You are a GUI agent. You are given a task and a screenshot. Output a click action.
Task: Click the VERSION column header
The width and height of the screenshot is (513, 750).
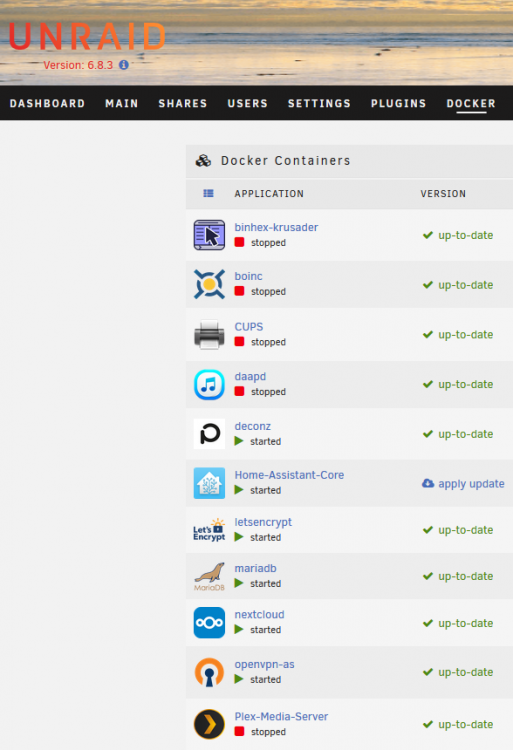[x=443, y=194]
